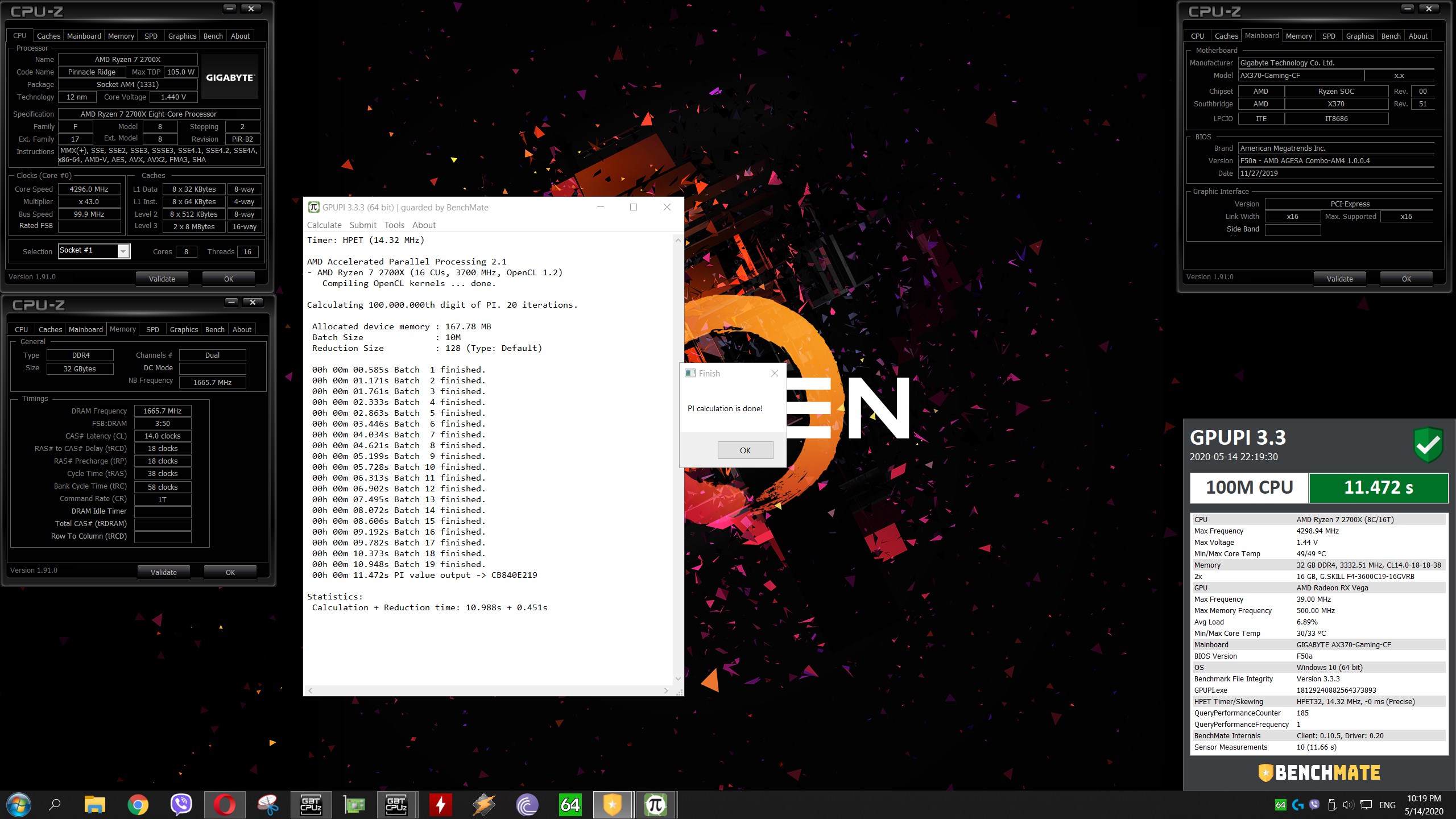Click the GPUPI window title pi icon
This screenshot has height=819, width=1456.
[x=313, y=207]
